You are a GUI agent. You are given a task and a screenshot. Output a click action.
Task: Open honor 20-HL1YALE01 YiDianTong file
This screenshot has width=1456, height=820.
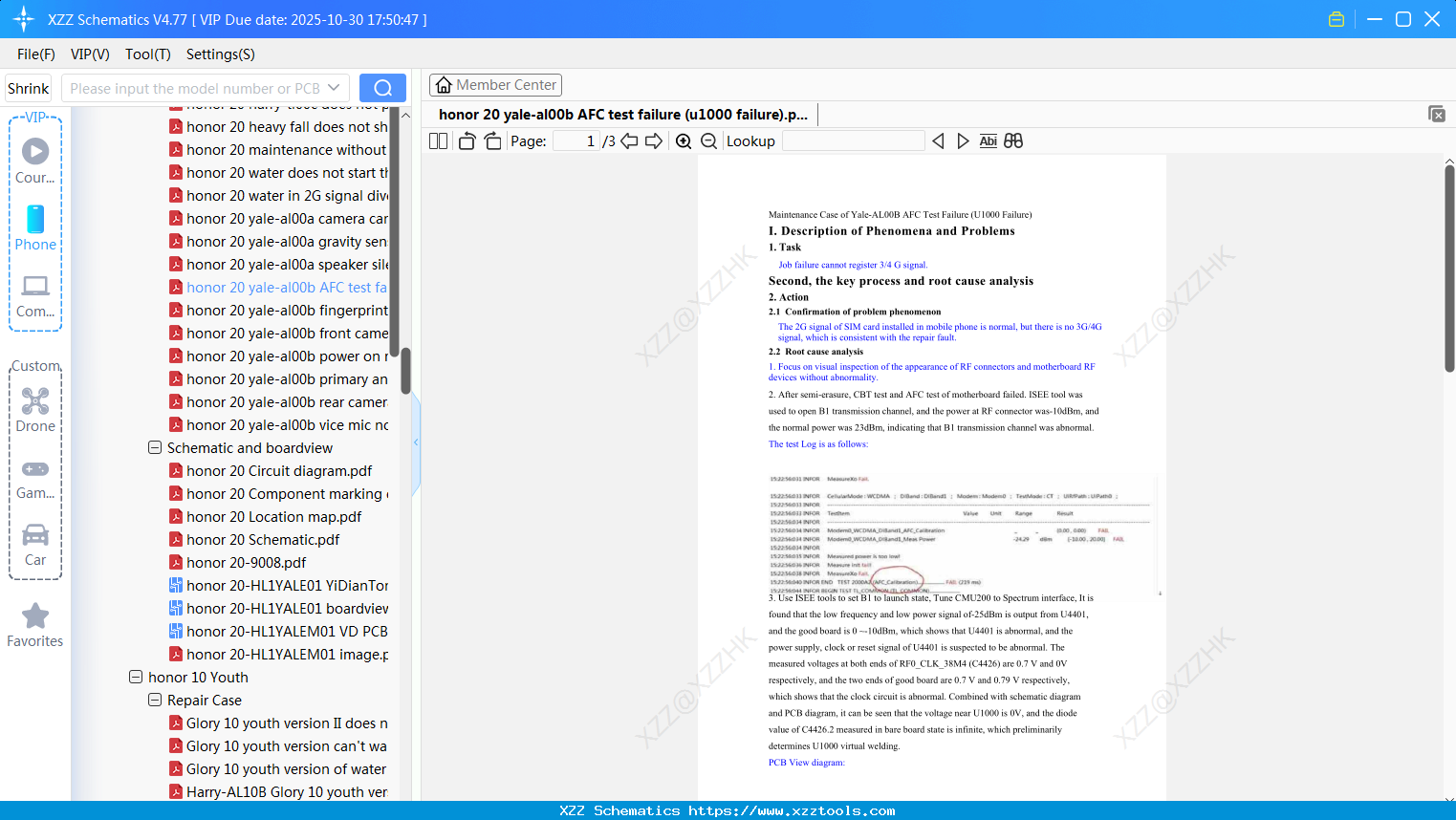279,586
